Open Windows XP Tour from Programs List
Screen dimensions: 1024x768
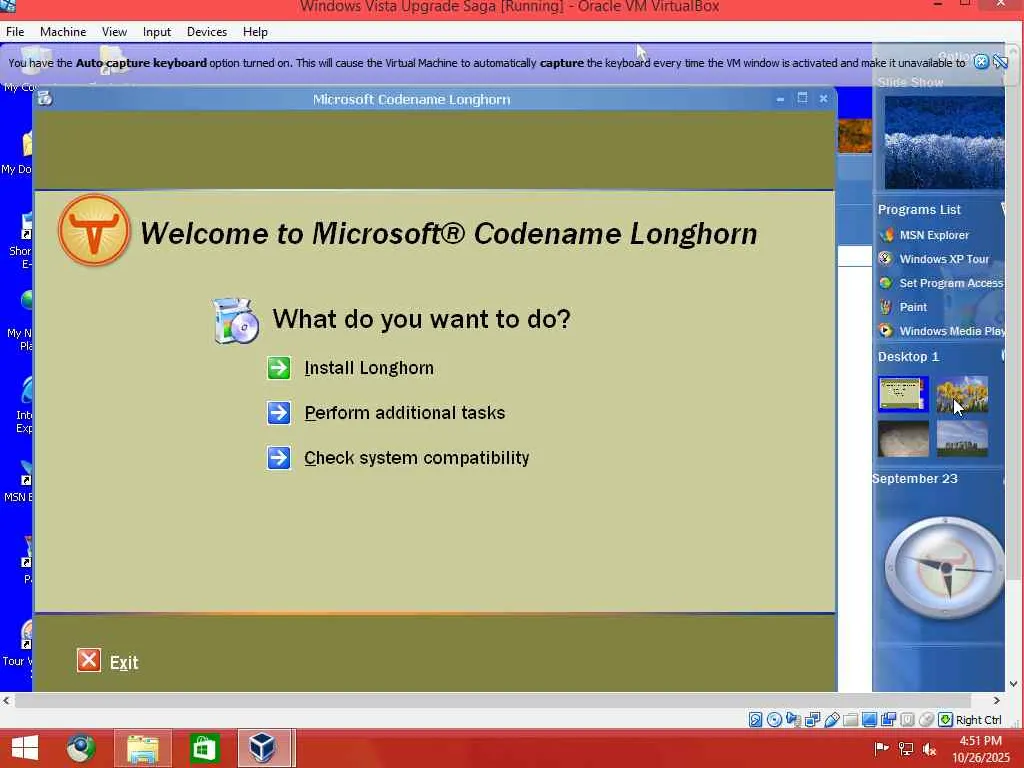(944, 259)
